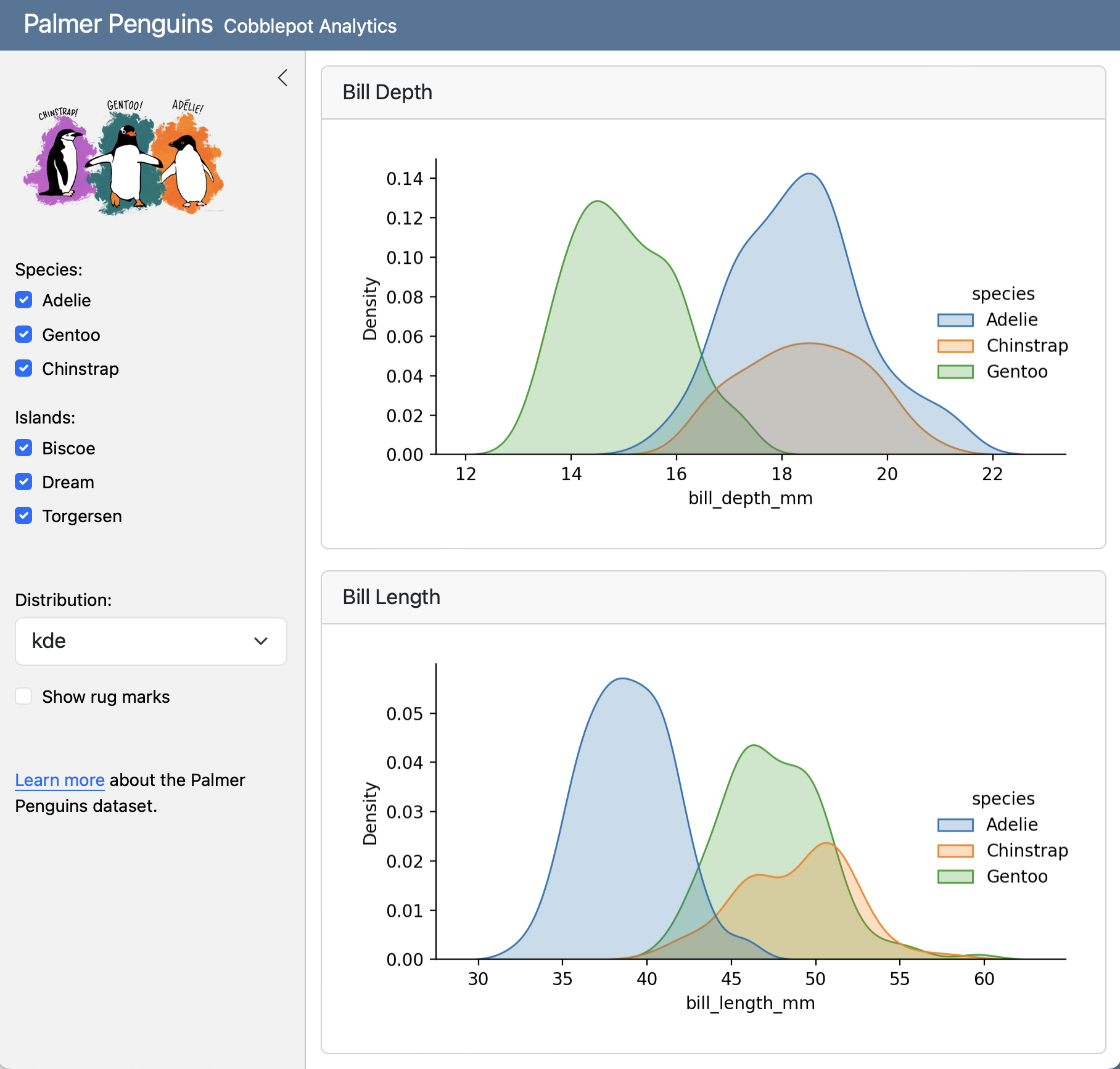The width and height of the screenshot is (1120, 1069).
Task: Select the Bill Length card header
Action: pos(391,597)
